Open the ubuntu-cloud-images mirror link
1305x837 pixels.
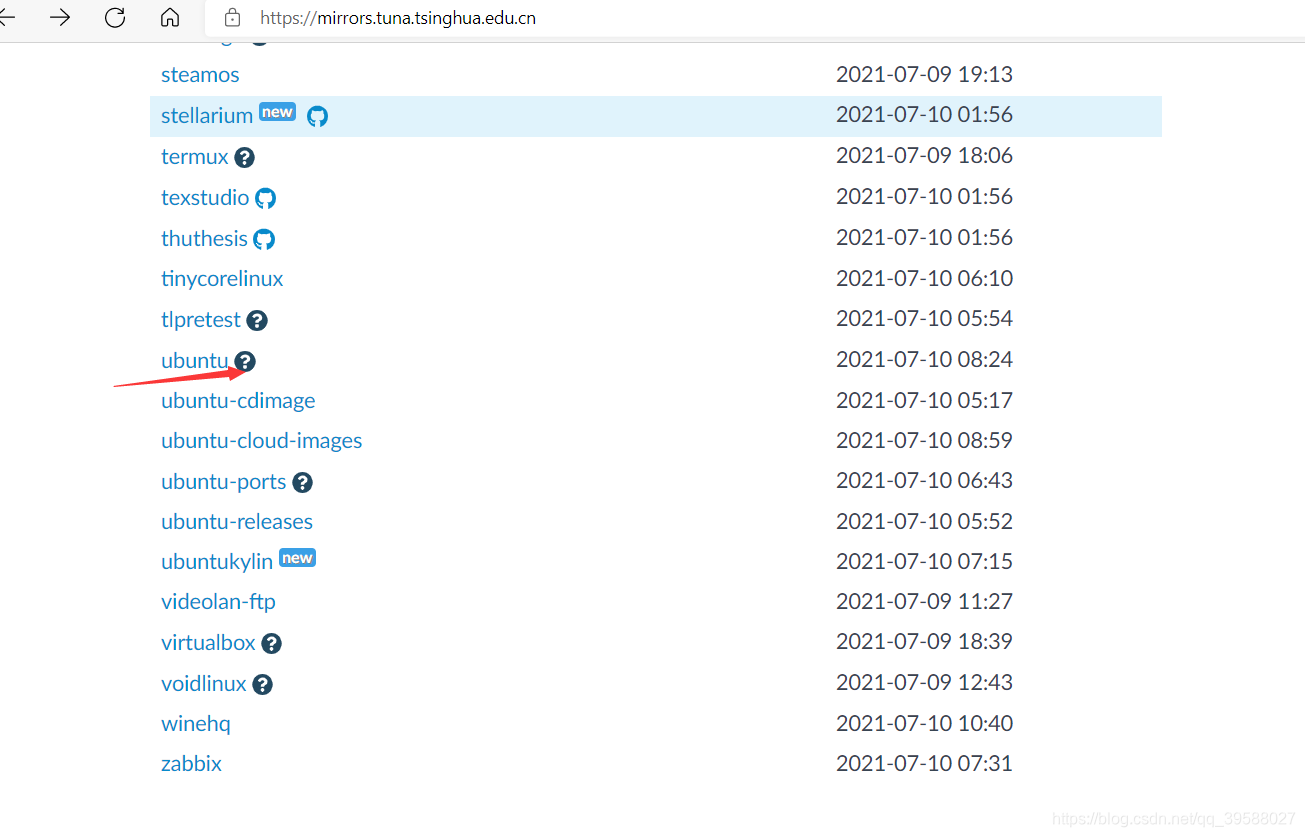pyautogui.click(x=262, y=441)
